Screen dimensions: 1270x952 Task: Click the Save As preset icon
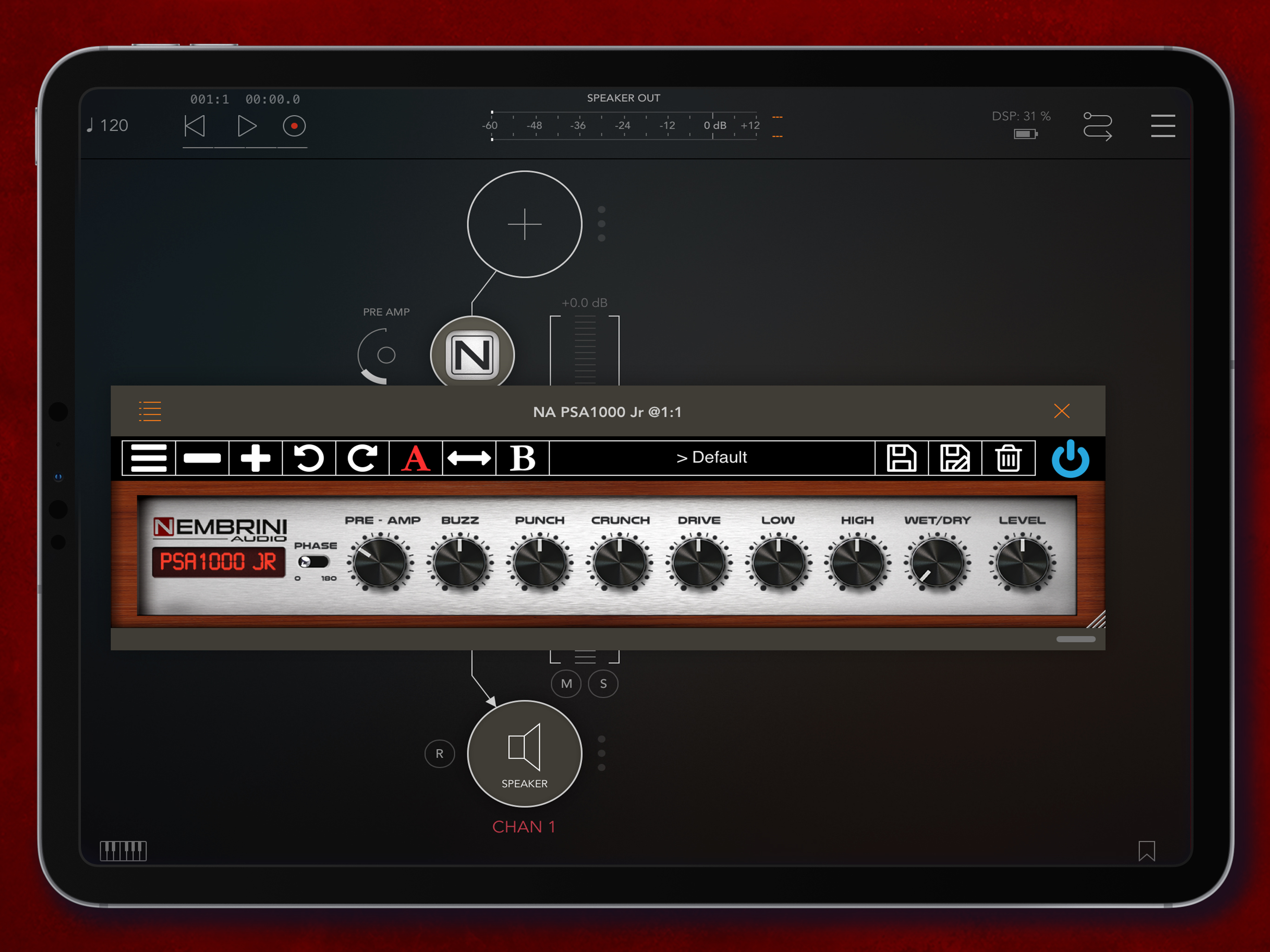coord(955,458)
